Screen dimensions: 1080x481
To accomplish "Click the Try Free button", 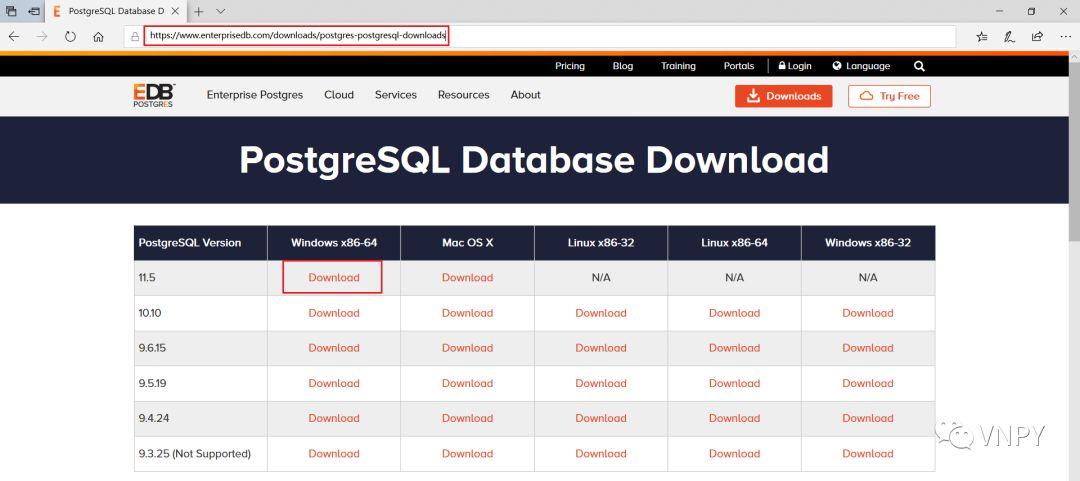I will tap(889, 96).
